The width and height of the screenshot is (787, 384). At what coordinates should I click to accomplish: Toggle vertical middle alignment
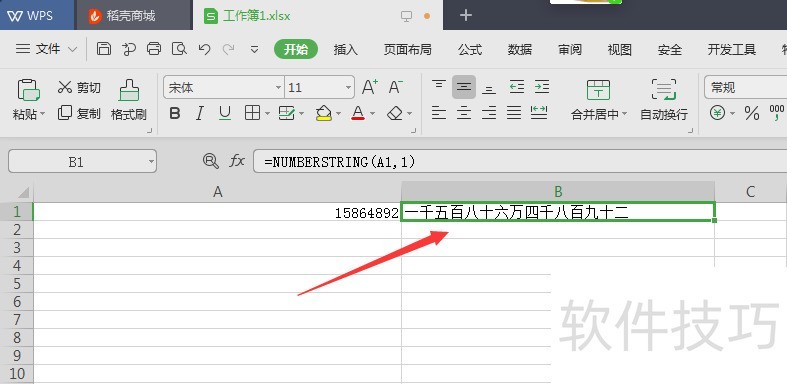(464, 87)
